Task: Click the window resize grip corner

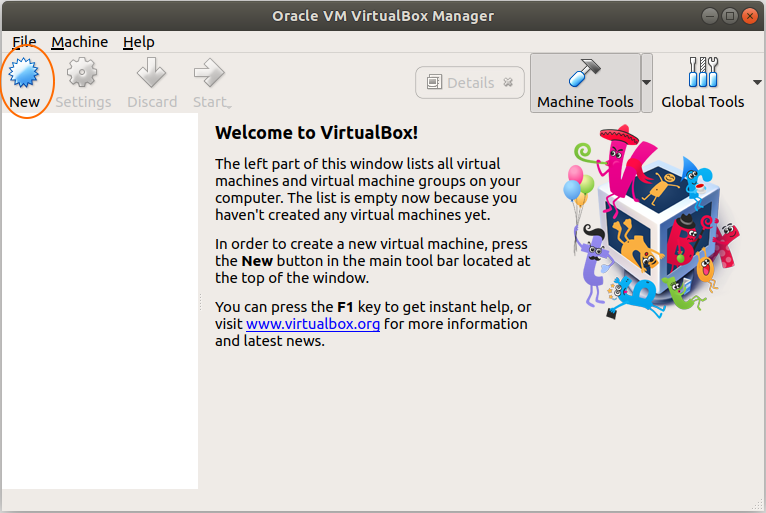Action: [758, 504]
